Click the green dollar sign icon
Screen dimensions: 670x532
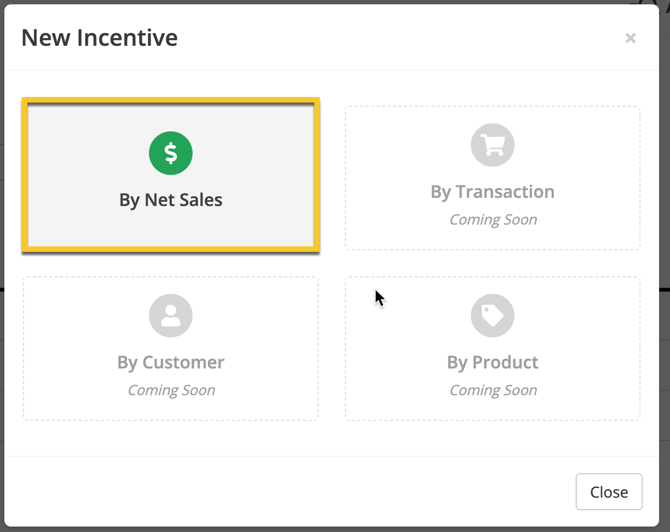[171, 153]
